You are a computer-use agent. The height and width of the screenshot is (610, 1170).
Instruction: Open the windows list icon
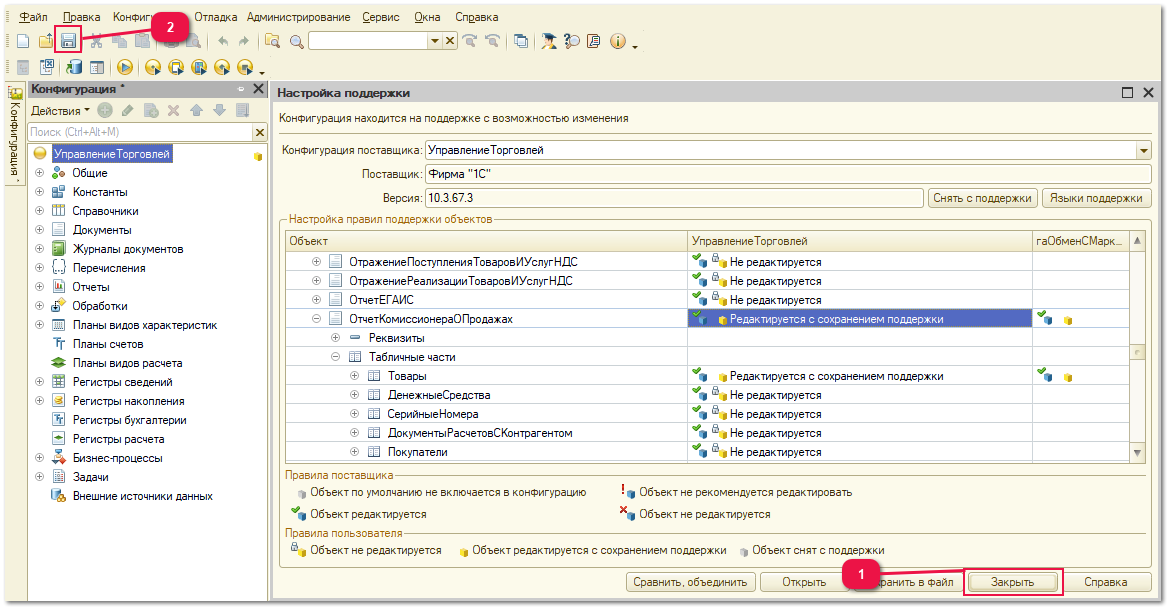(521, 41)
